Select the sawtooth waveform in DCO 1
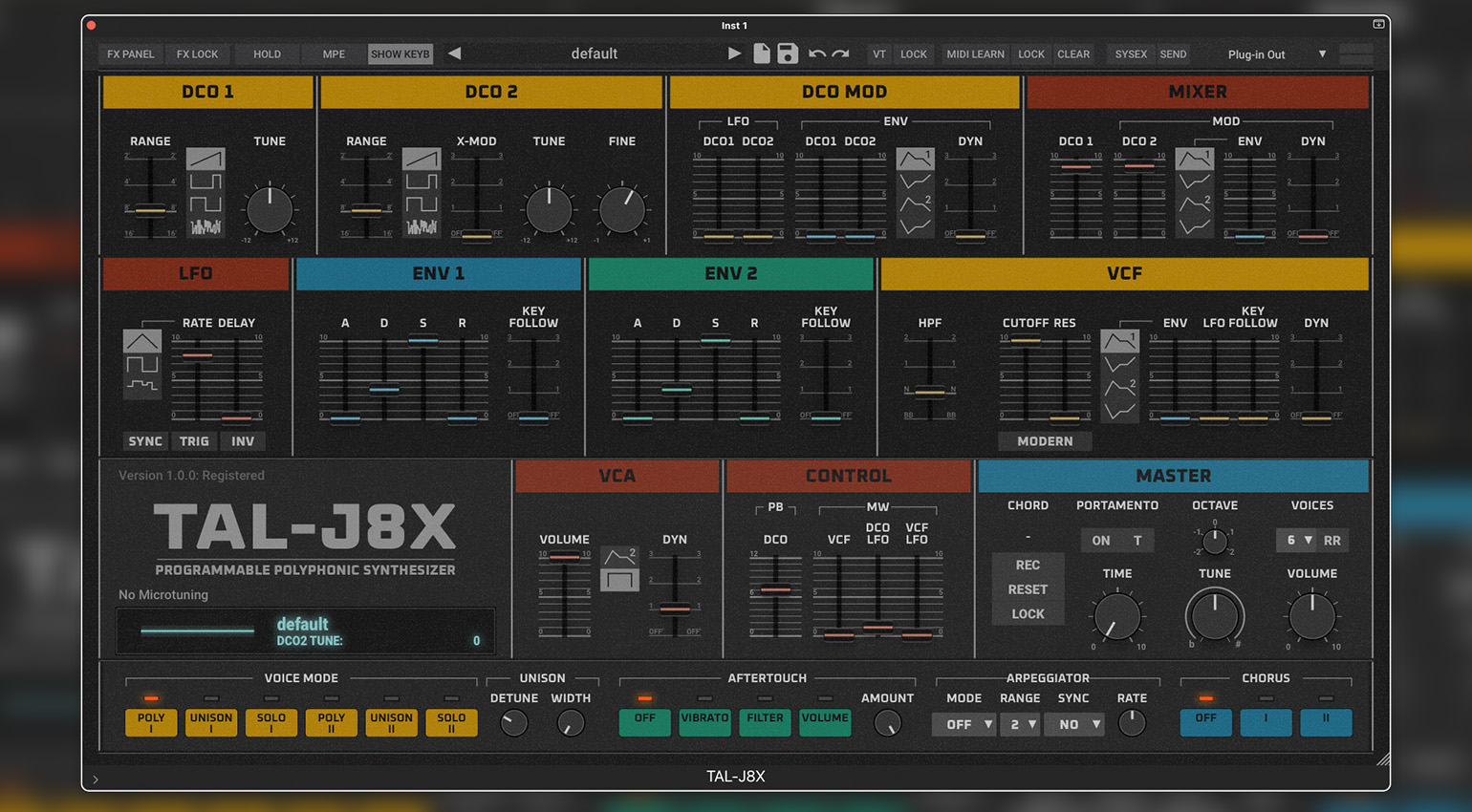Viewport: 1472px width, 812px height. click(206, 159)
